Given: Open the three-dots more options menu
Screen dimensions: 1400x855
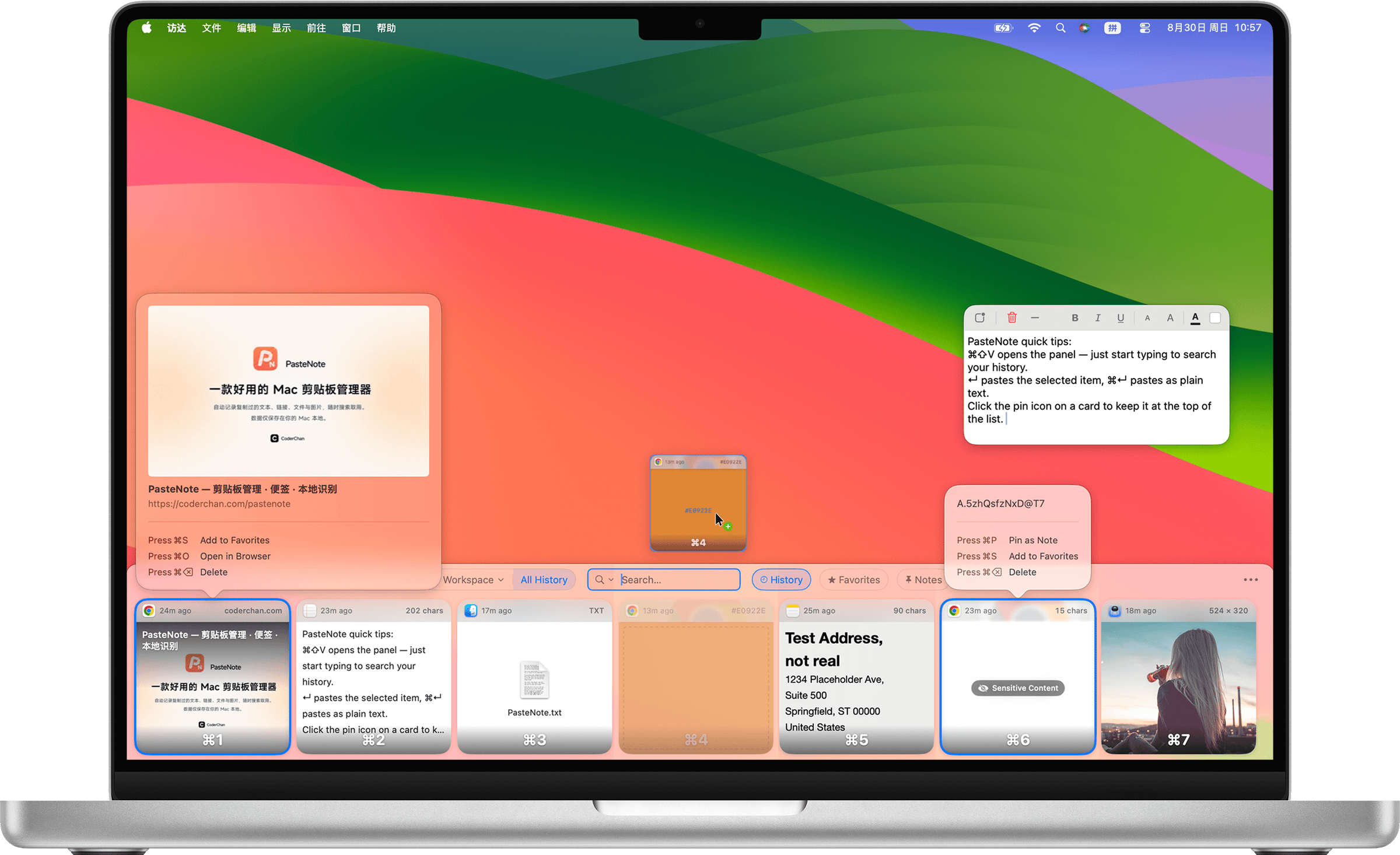Looking at the screenshot, I should tap(1251, 580).
